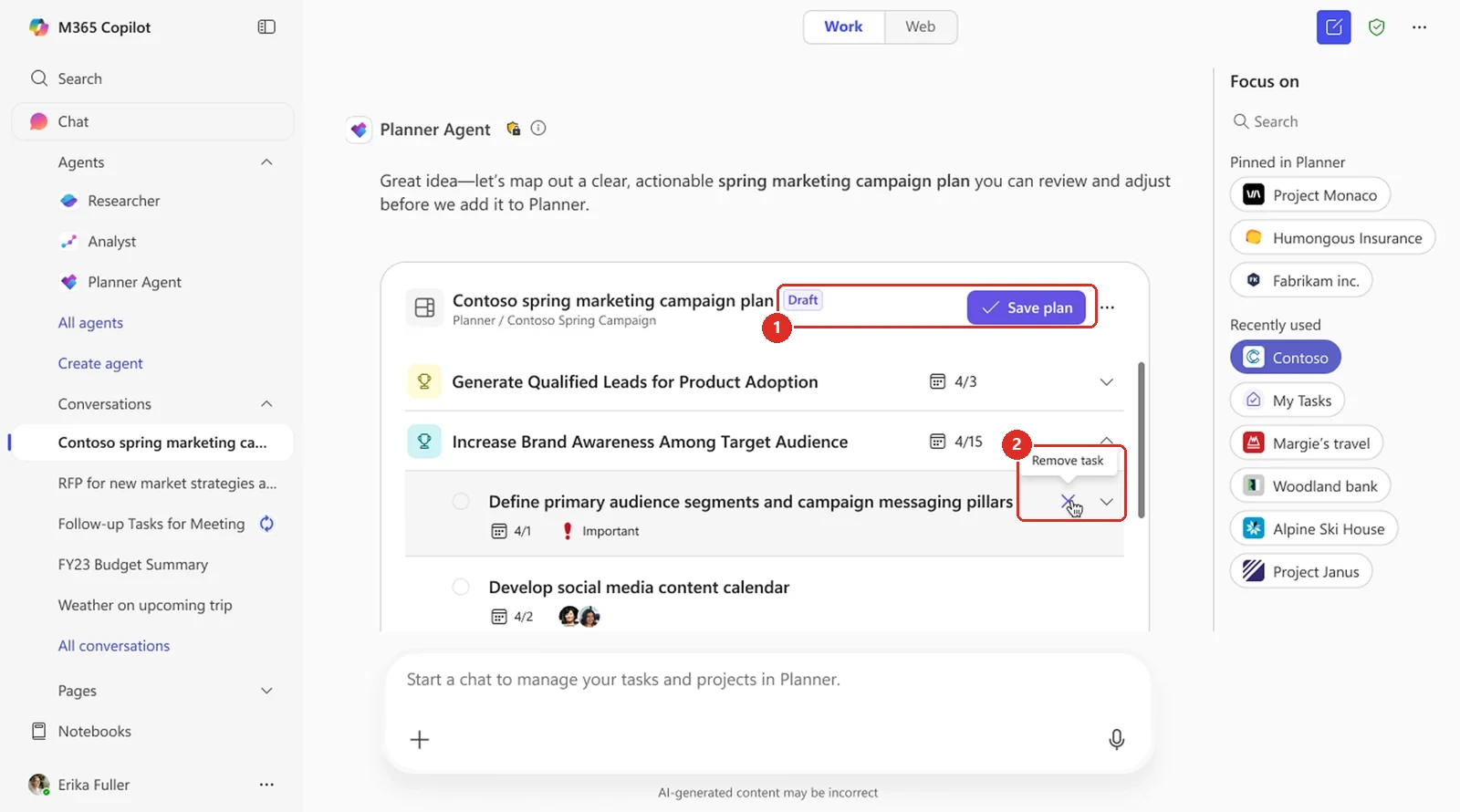1460x812 pixels.
Task: Expand the Define primary audience task details
Action: click(x=1107, y=502)
